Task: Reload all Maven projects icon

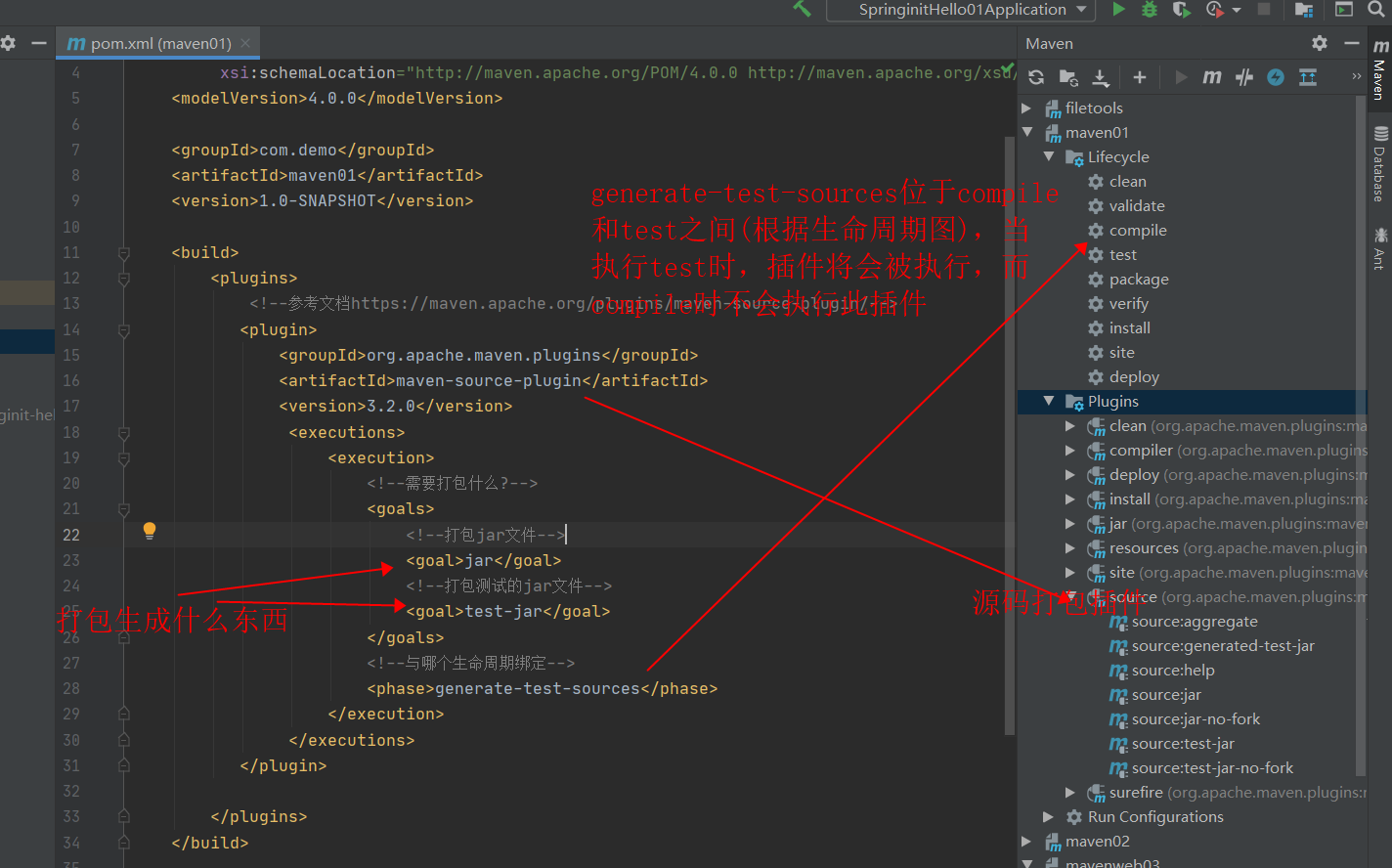Action: [1036, 77]
